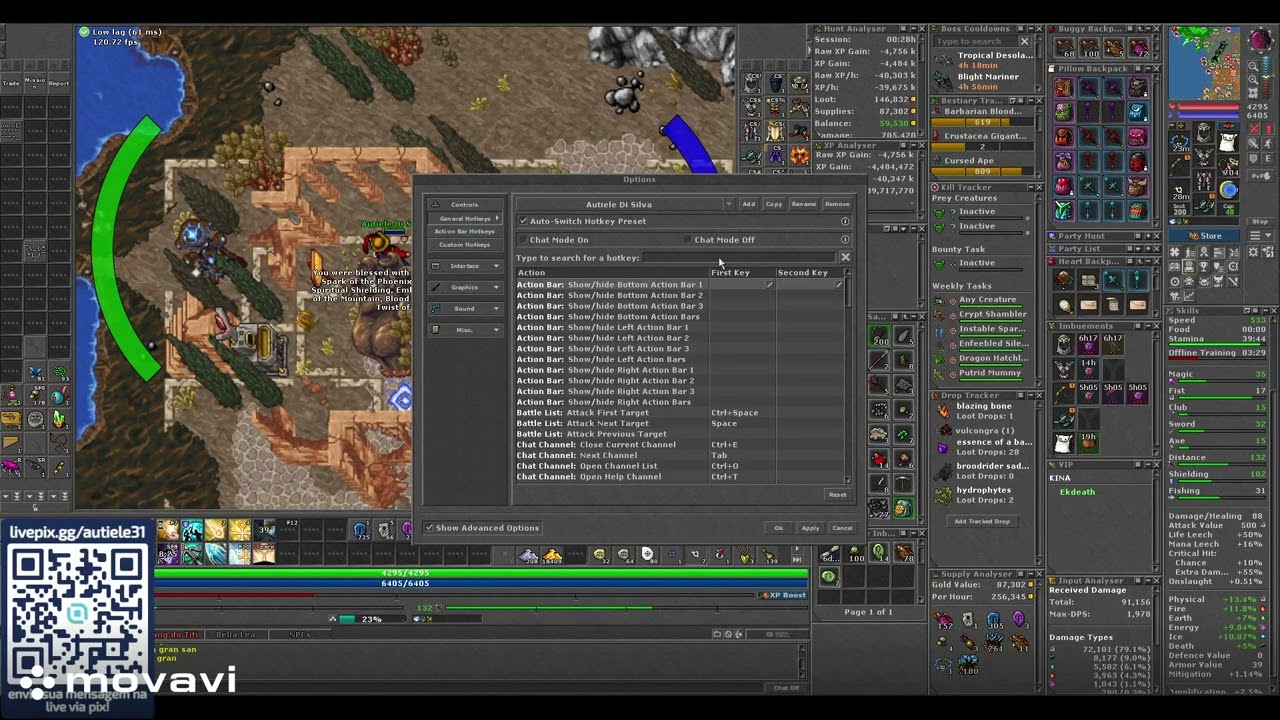The image size is (1280, 720).
Task: Expand the Graphics options section
Action: click(465, 287)
